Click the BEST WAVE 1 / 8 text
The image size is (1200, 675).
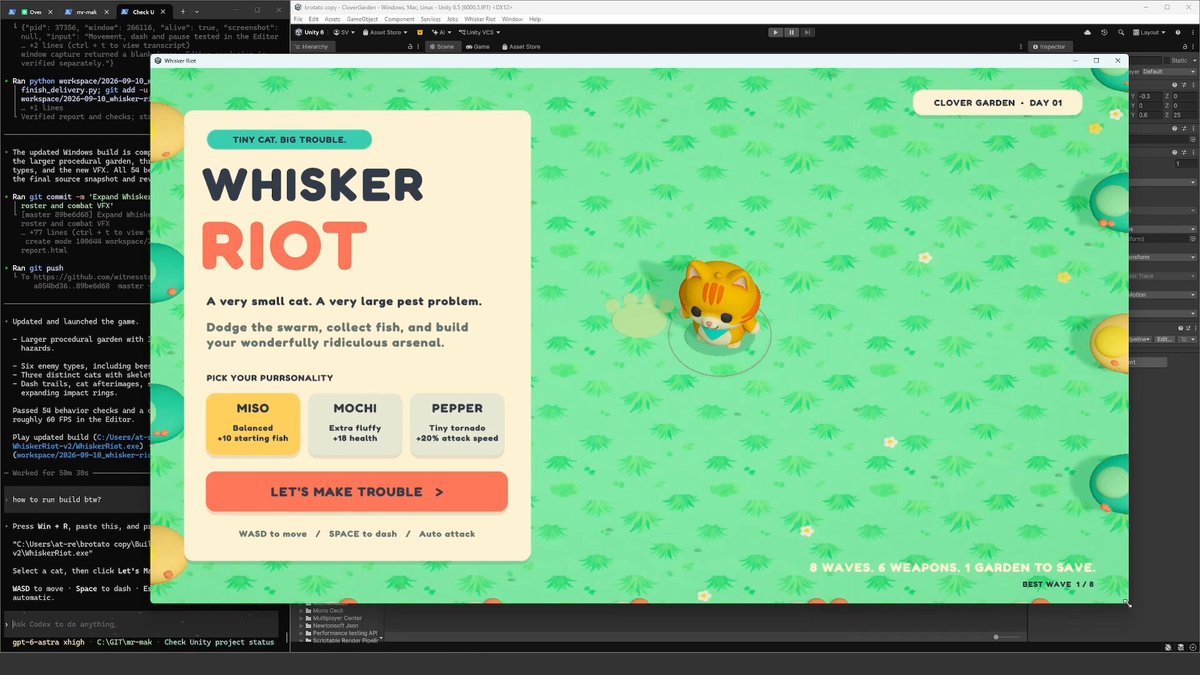pyautogui.click(x=1059, y=584)
